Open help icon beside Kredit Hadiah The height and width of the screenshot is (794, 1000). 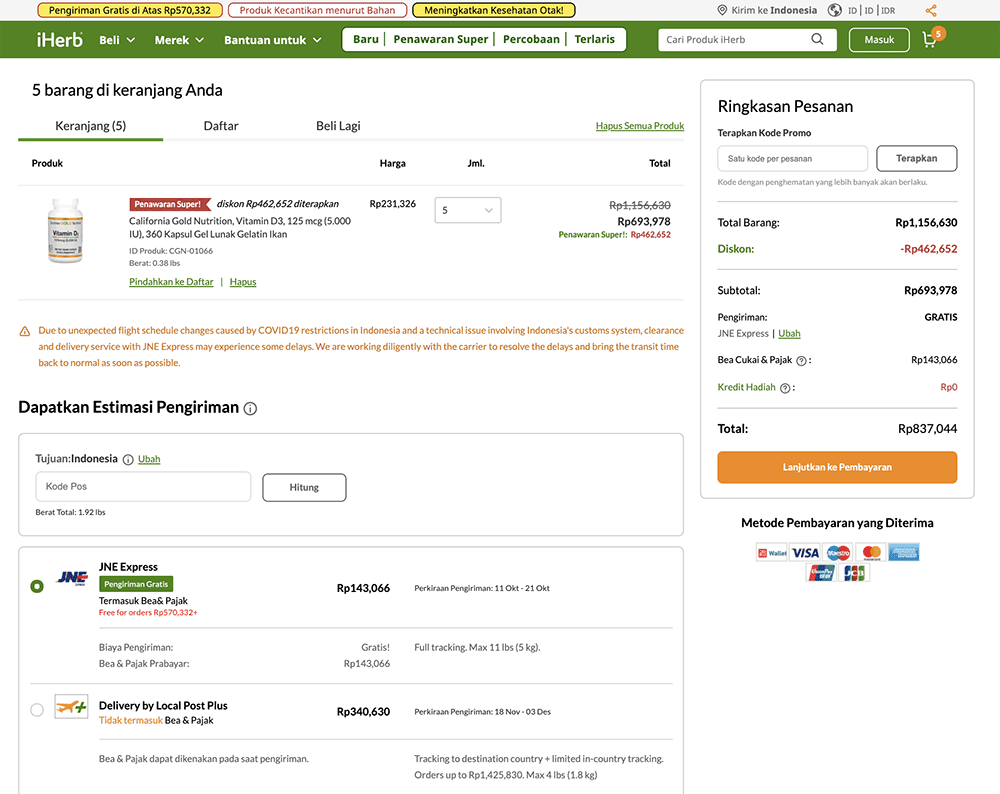[x=785, y=388]
